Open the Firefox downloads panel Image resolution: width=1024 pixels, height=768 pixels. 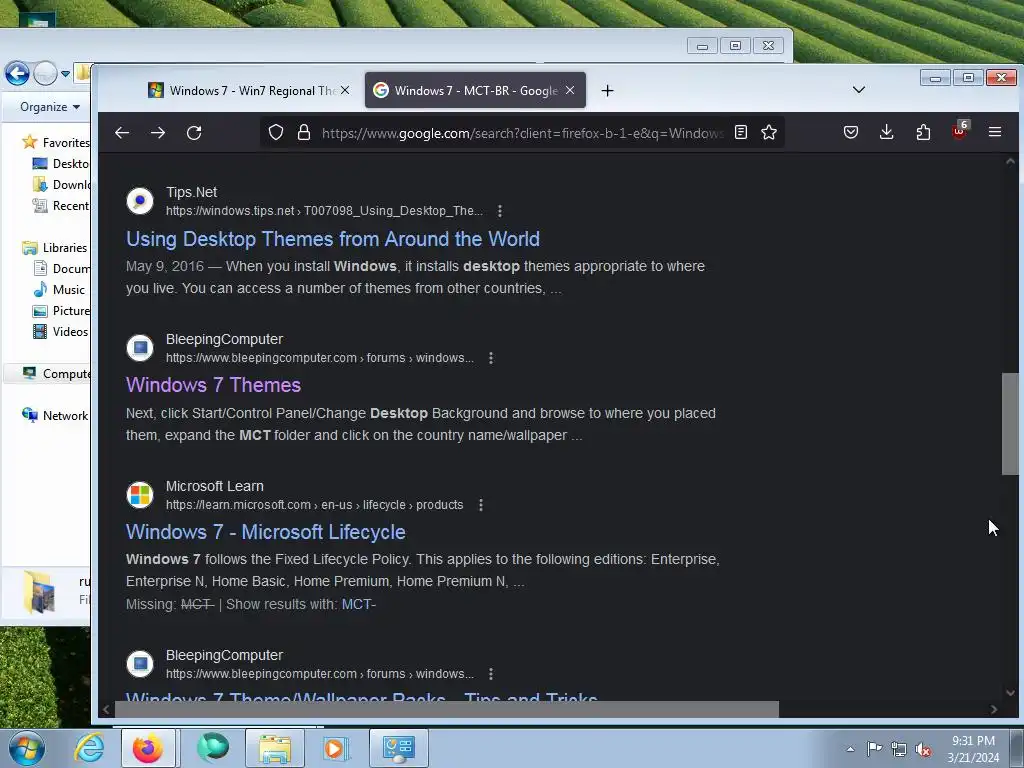pyautogui.click(x=886, y=133)
